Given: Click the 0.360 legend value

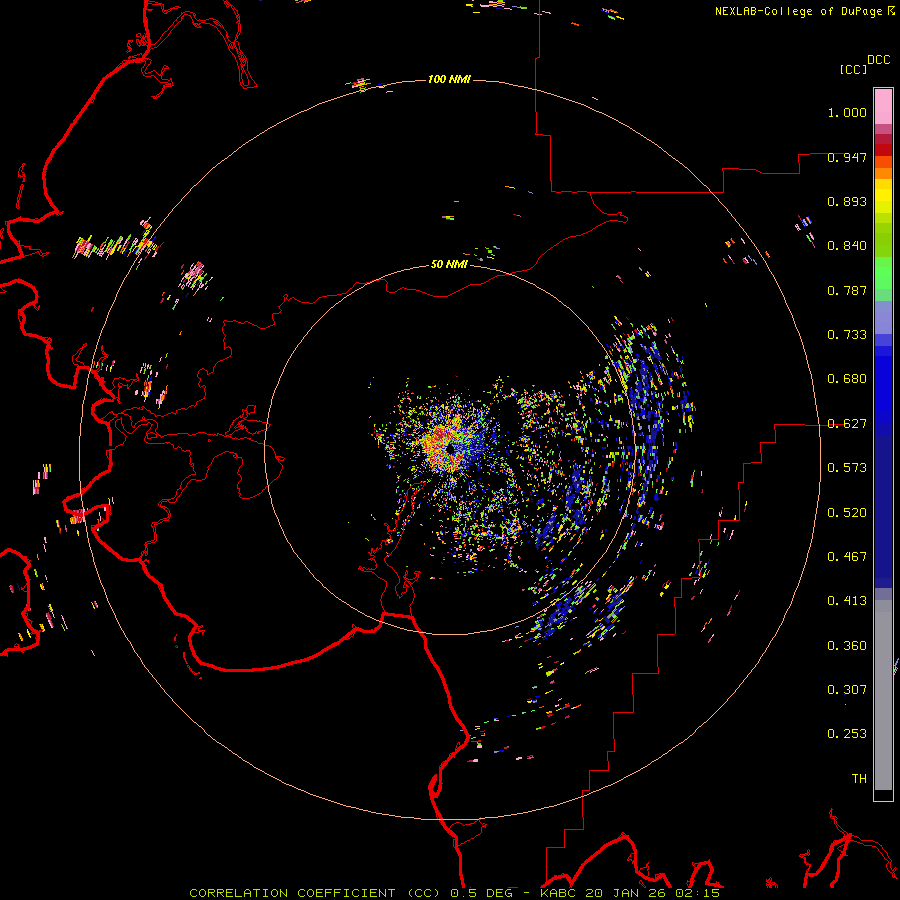Looking at the screenshot, I should [x=847, y=645].
